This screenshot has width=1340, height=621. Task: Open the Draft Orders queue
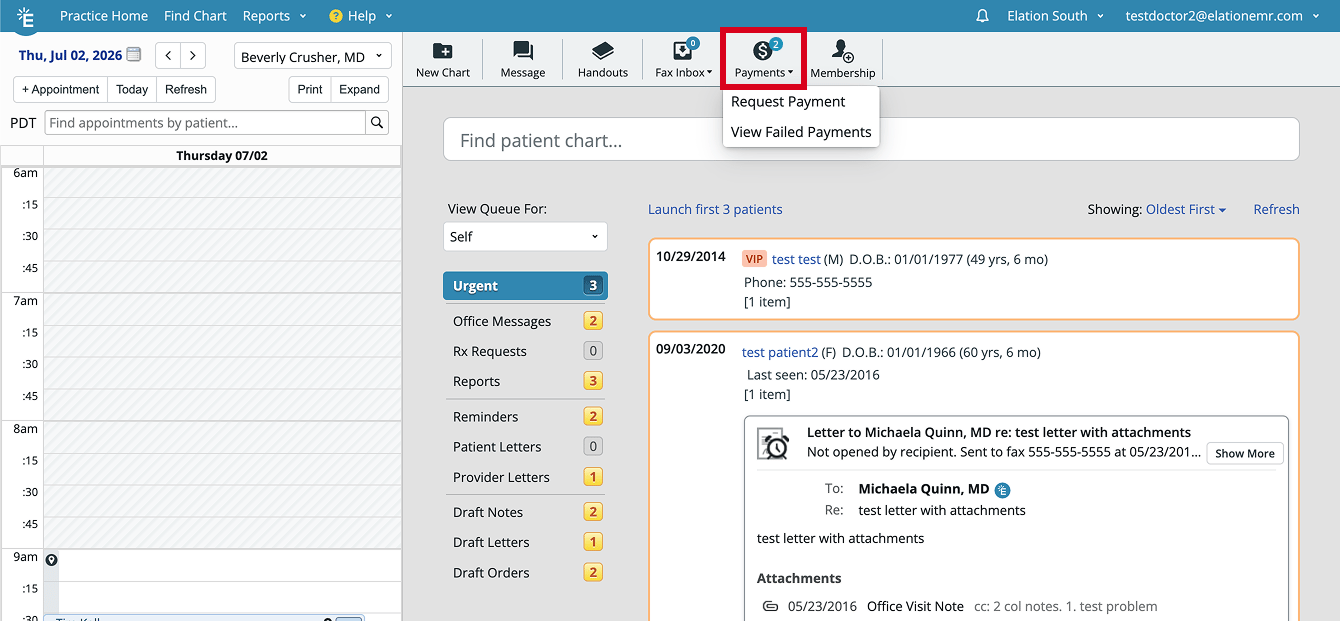pos(525,572)
